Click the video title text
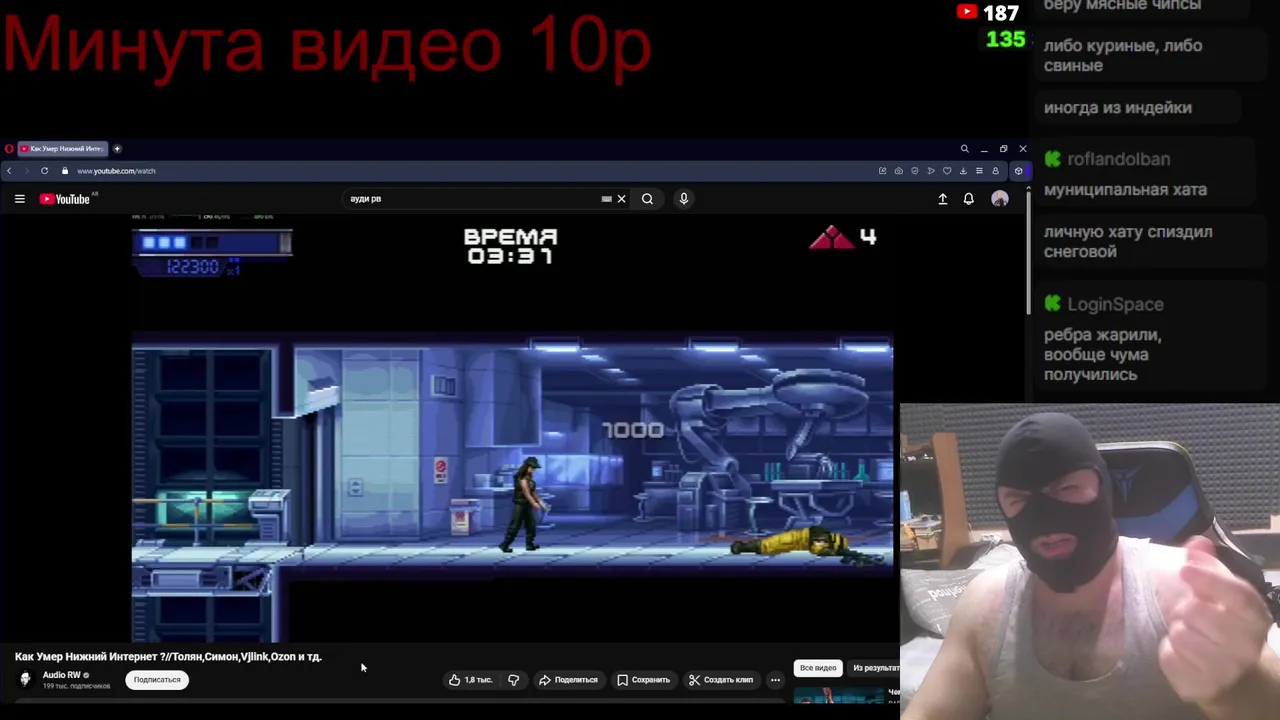1280x720 pixels. (168, 657)
